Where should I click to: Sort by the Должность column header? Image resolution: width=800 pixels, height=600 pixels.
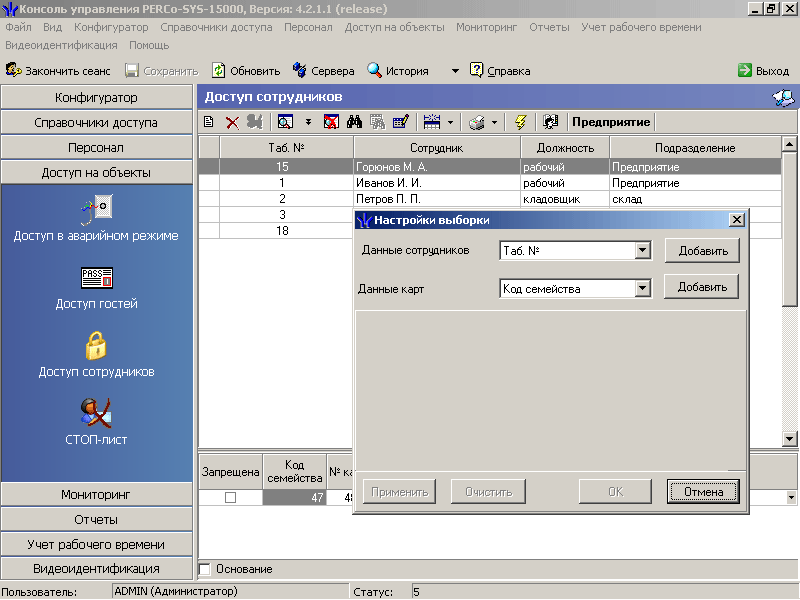565,147
